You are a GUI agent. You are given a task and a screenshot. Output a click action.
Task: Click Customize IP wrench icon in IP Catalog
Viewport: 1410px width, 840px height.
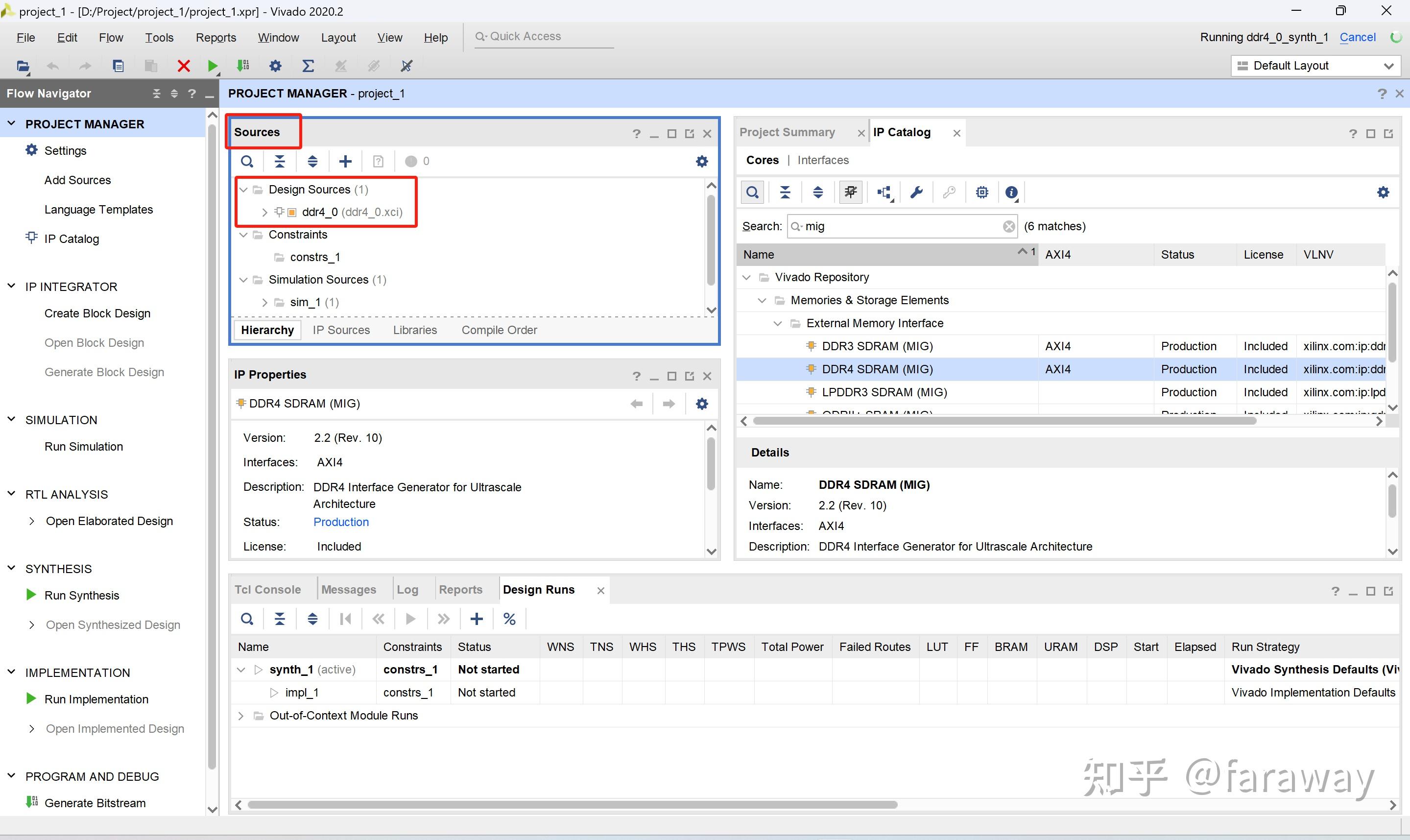(916, 192)
